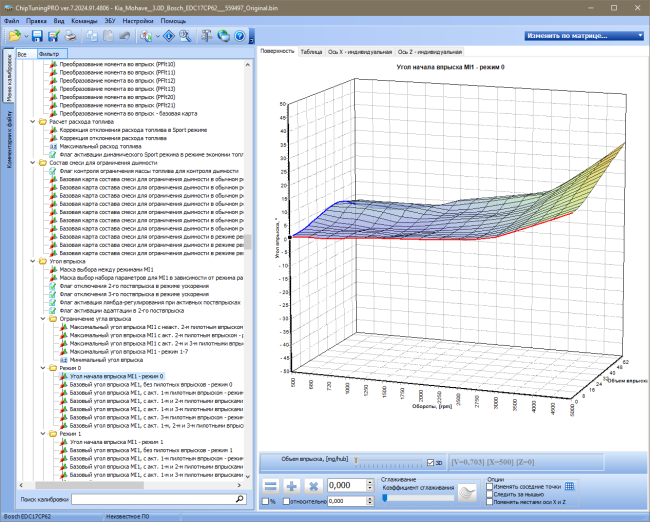Viewport: 650px width, 522px height.
Task: Toggle flag 'Флаг отключения 2-го поствпрыска в режиме ускорения'
Action: [53, 286]
